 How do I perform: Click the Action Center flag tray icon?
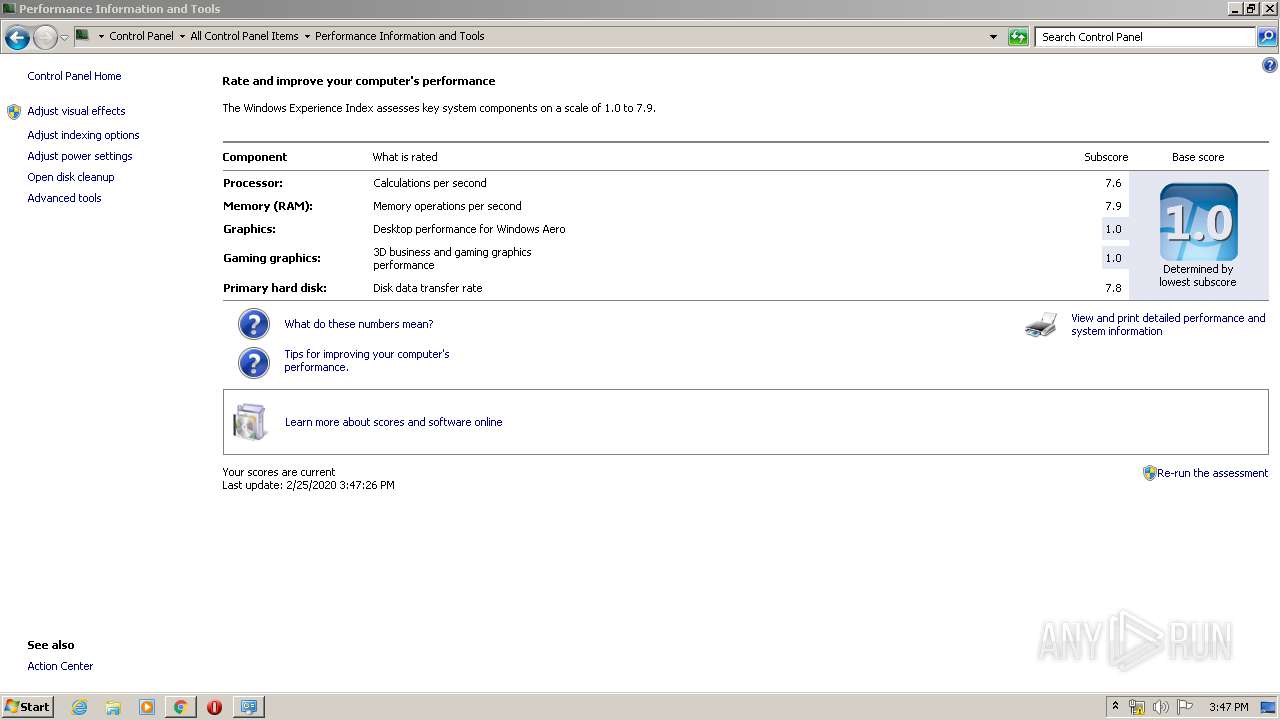[1185, 707]
